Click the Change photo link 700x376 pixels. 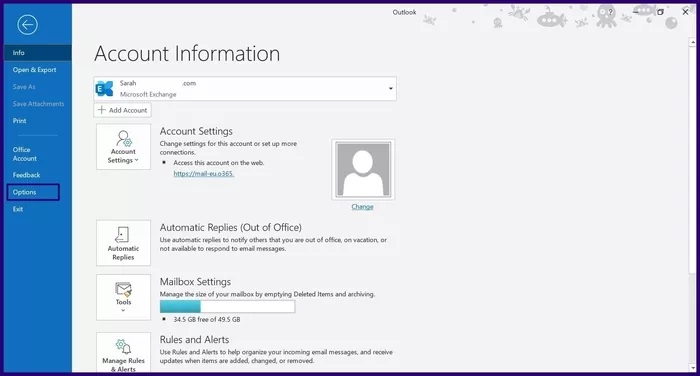coord(362,207)
